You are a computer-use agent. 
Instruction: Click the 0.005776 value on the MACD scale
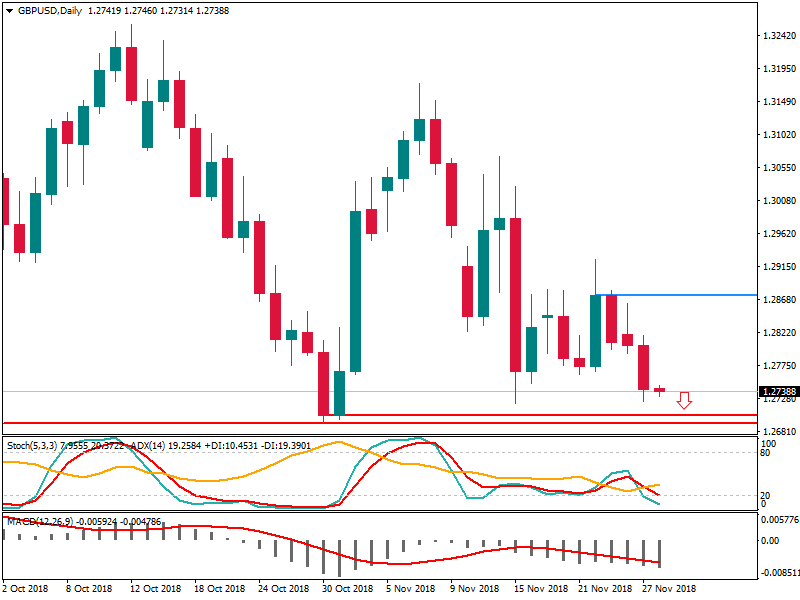[780, 520]
